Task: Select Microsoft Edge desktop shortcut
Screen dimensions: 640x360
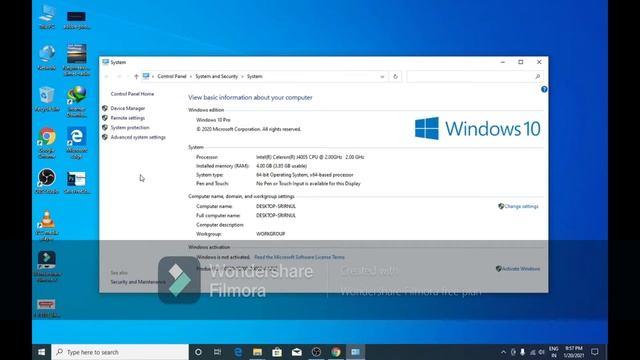Action: [76, 142]
